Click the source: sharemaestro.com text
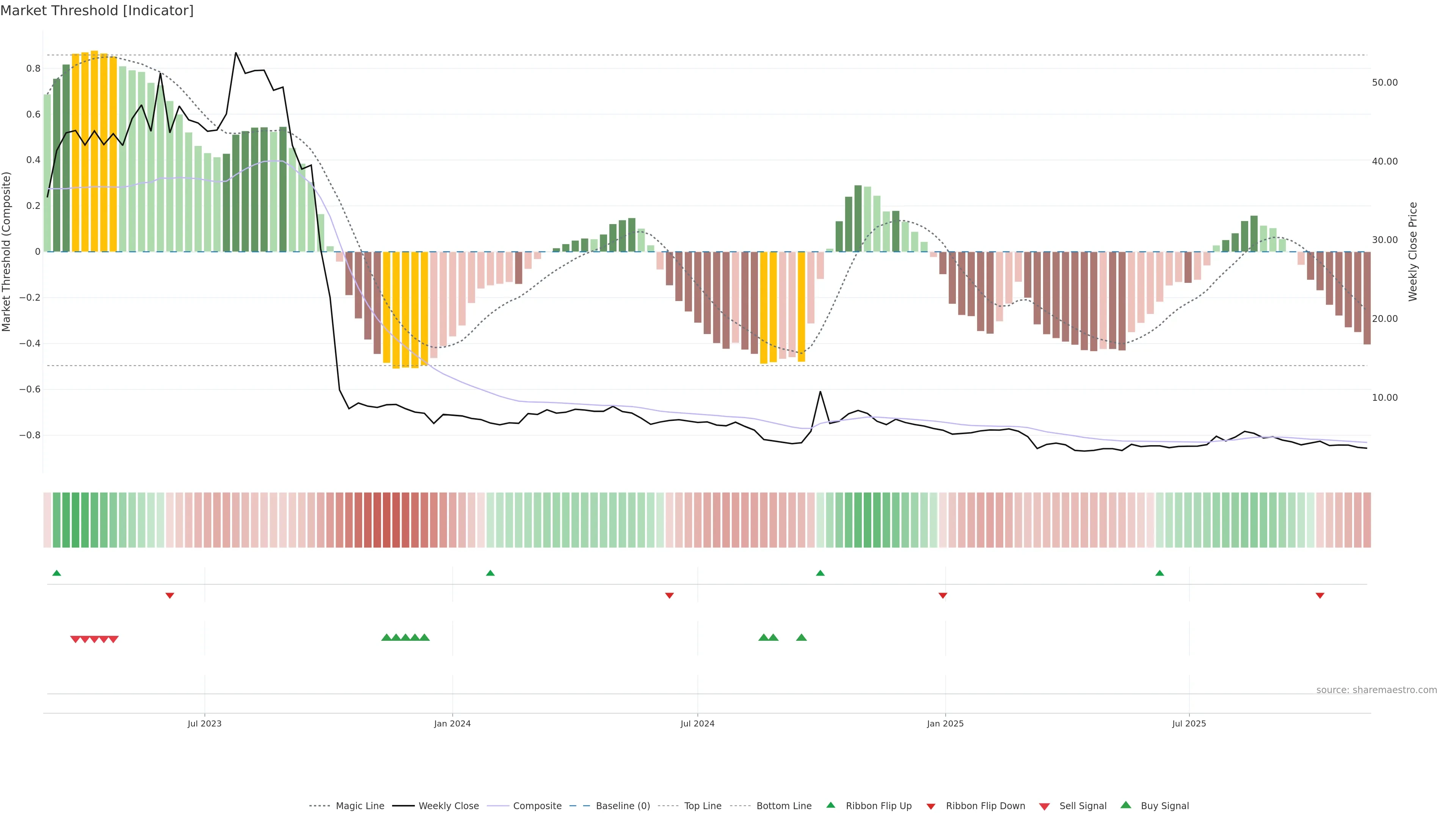 pos(1376,690)
